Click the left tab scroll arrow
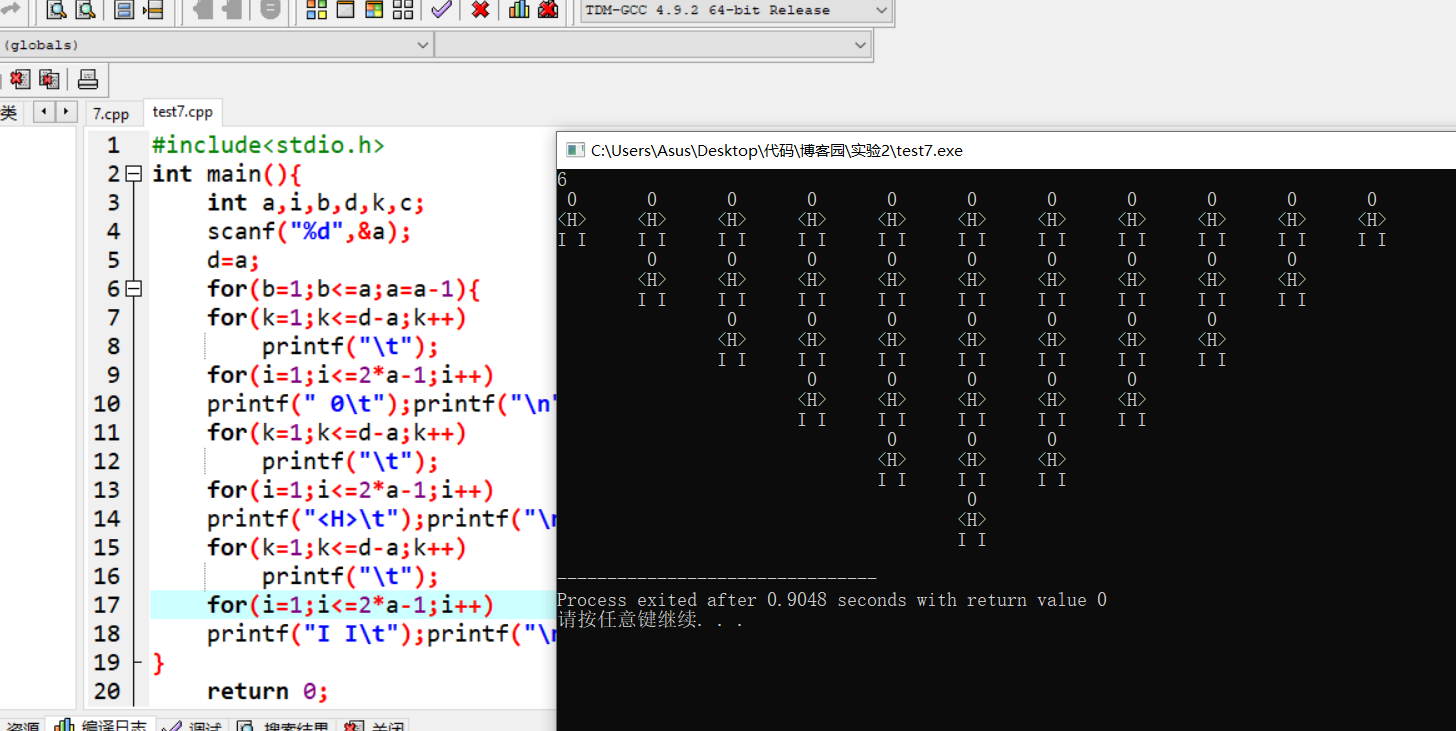1456x731 pixels. 45,112
